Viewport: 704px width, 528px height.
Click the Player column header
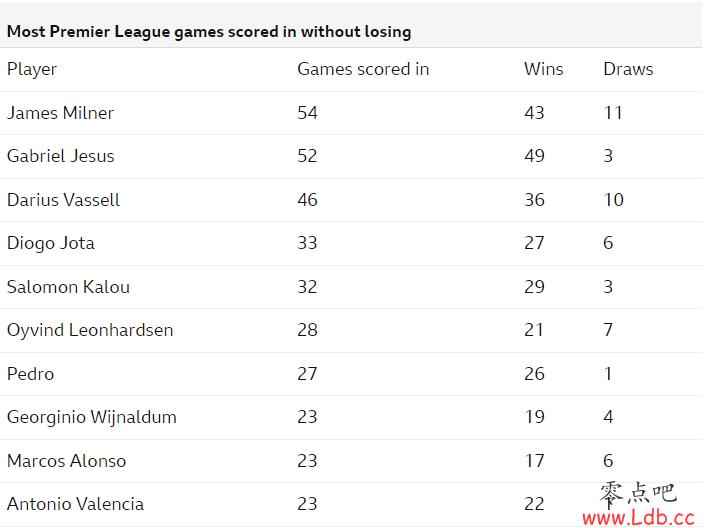point(32,70)
